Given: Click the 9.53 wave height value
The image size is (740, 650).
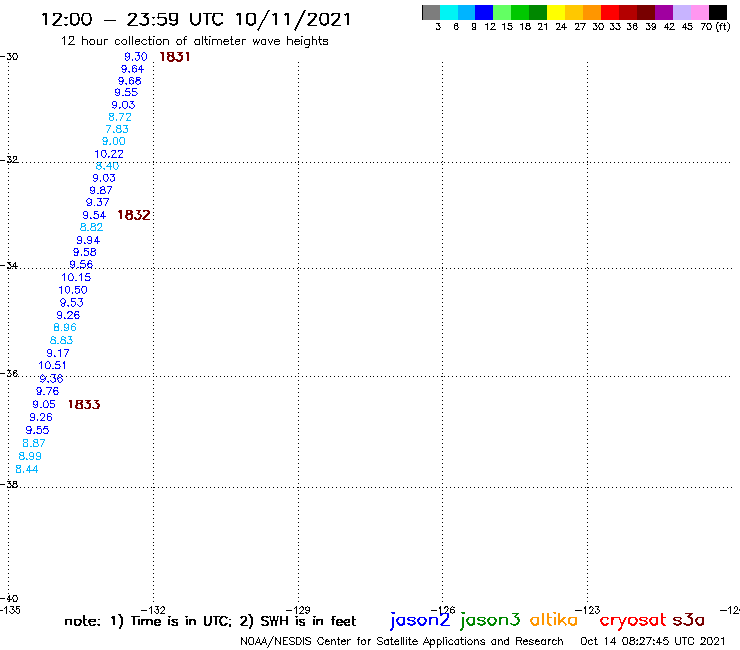Looking at the screenshot, I should click(72, 303).
